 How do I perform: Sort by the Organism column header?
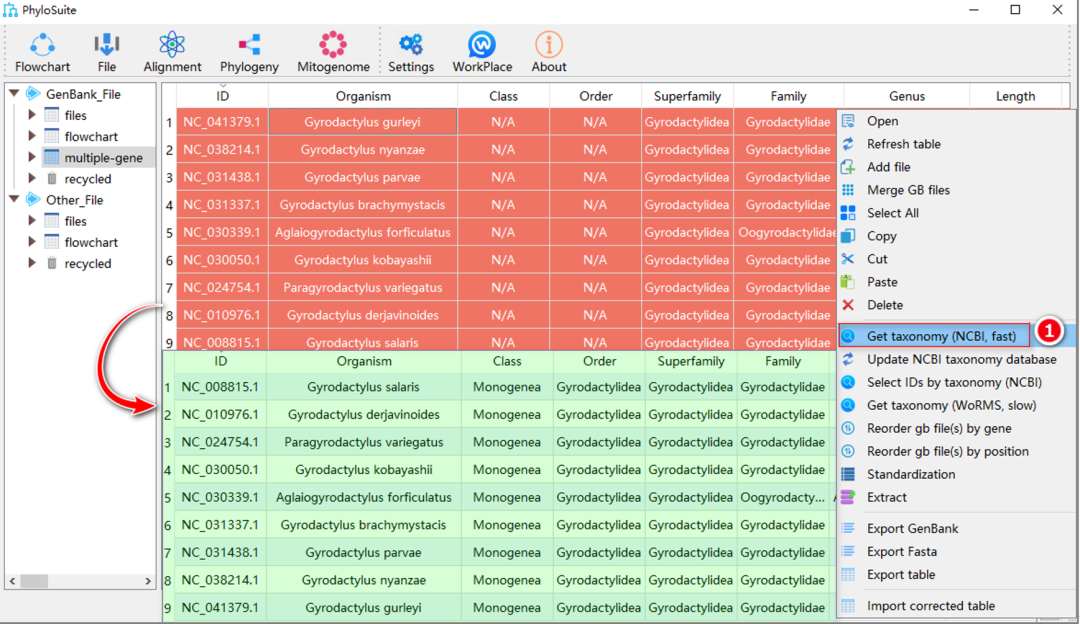(x=363, y=96)
